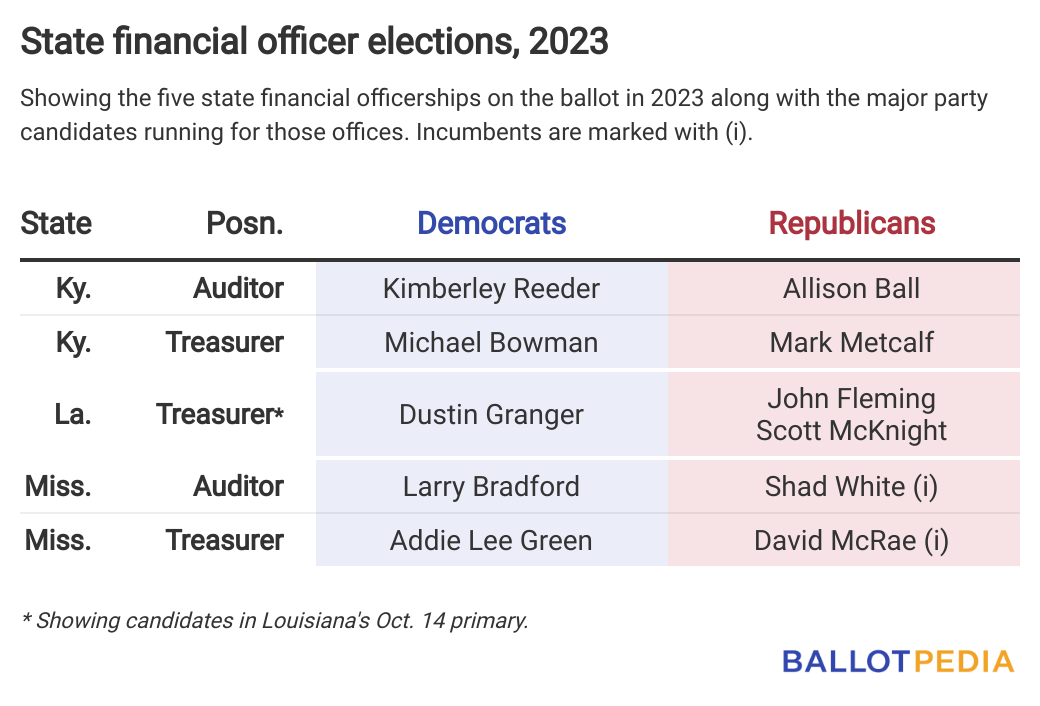Viewport: 1040px width, 706px height.
Task: Select Addie Lee Green cell
Action: click(491, 540)
